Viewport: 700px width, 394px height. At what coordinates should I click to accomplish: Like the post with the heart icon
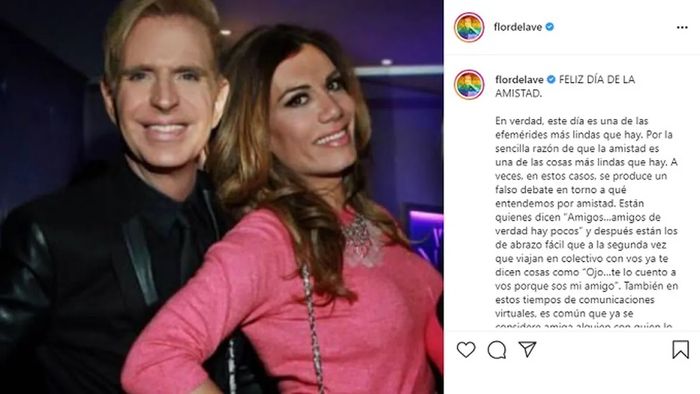click(466, 349)
